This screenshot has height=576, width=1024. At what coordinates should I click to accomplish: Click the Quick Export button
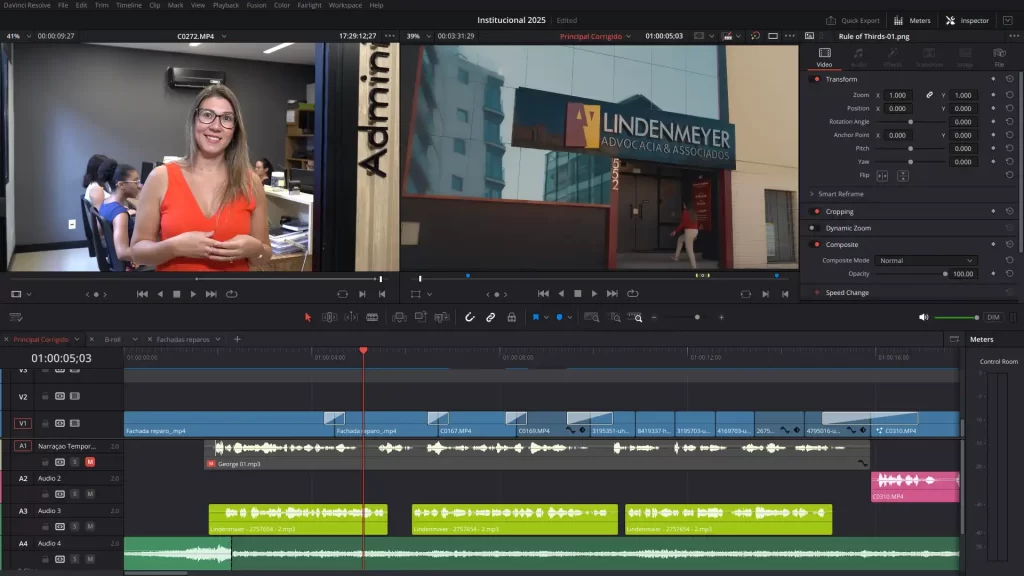(x=853, y=21)
